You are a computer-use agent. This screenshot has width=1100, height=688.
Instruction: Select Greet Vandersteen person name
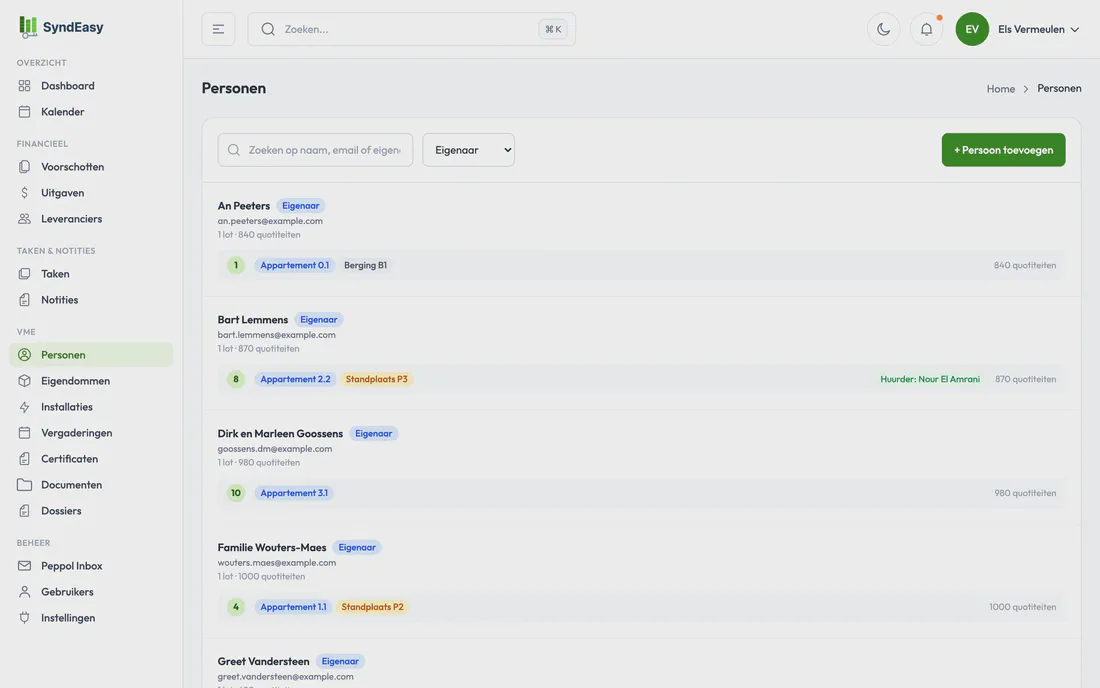tap(263, 661)
